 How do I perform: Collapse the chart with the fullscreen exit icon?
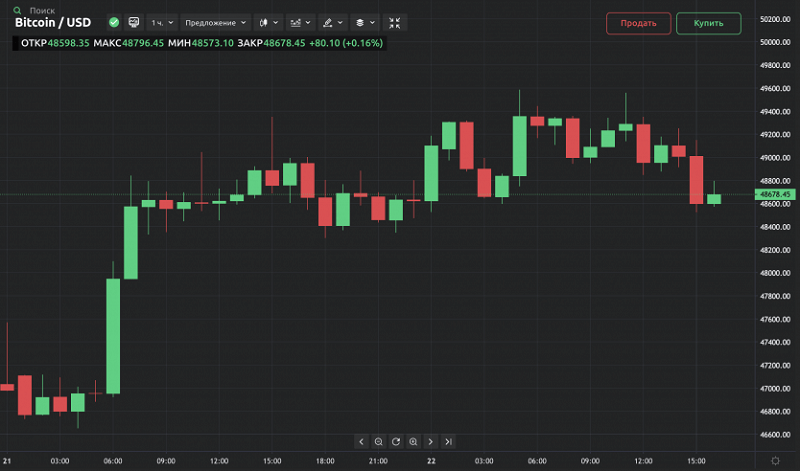point(395,21)
